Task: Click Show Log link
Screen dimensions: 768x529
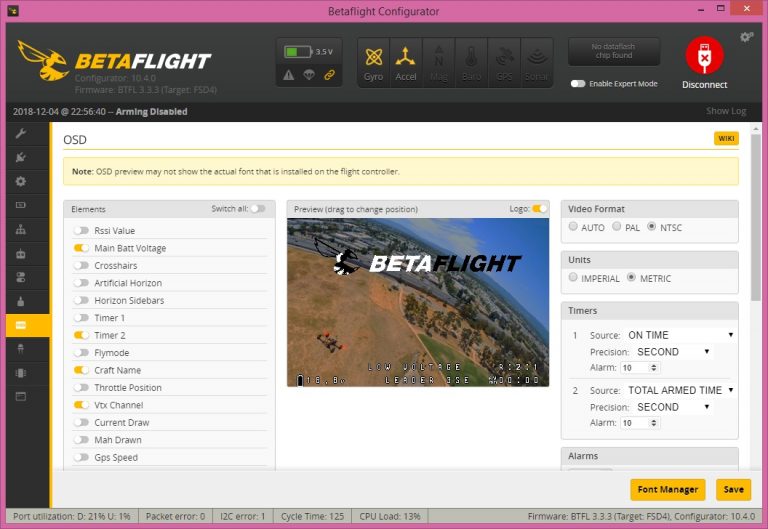Action: pos(726,111)
